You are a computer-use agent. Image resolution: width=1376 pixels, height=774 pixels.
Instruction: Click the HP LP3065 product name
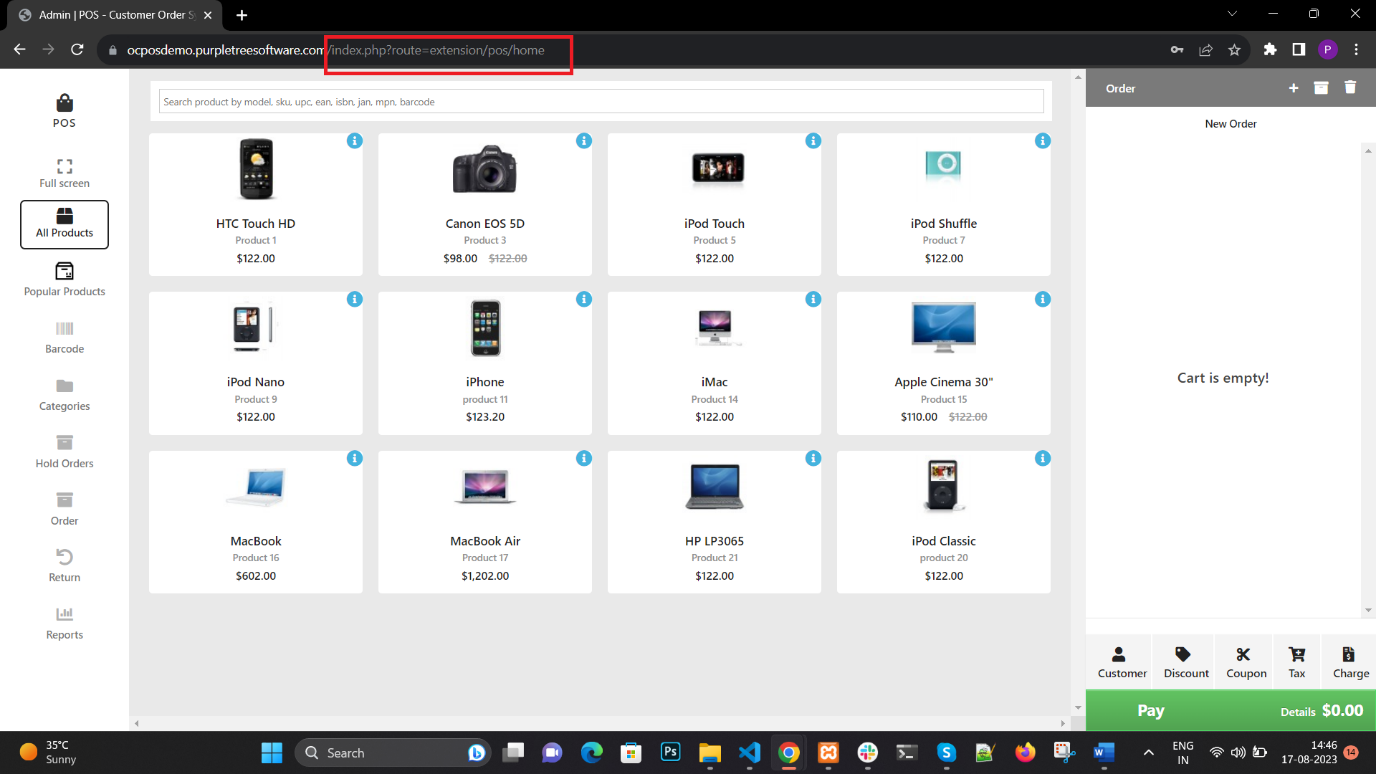[x=714, y=541]
